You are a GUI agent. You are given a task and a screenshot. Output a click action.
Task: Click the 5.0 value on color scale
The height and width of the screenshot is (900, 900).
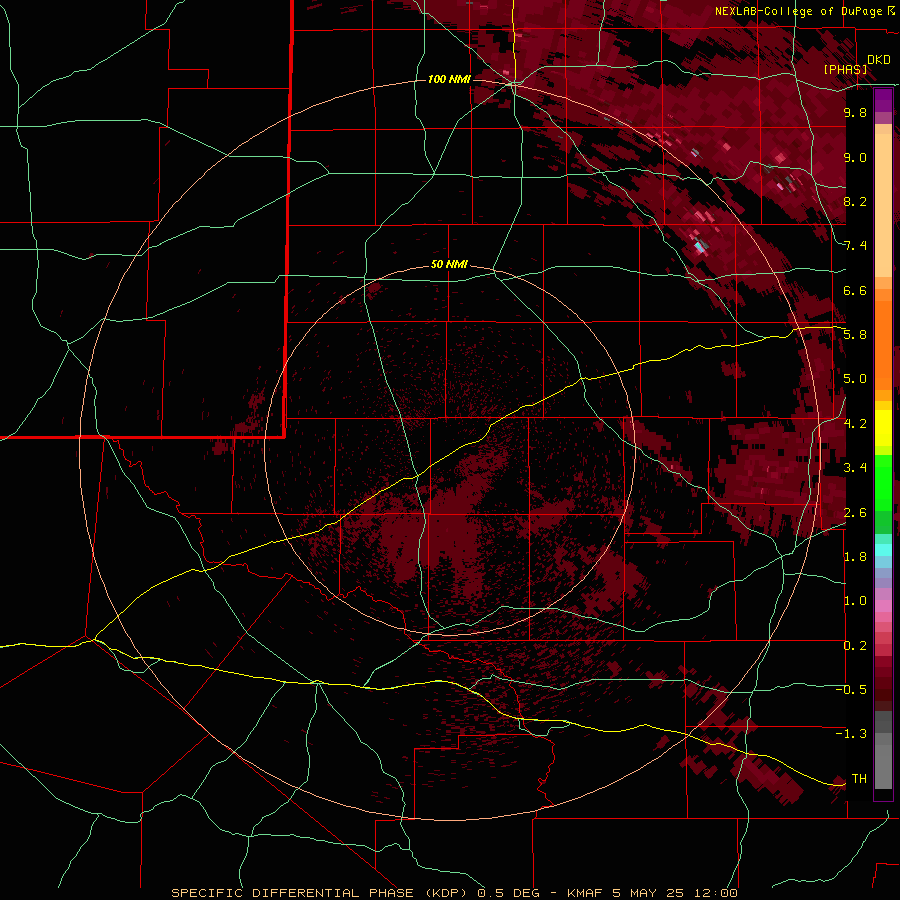point(855,379)
